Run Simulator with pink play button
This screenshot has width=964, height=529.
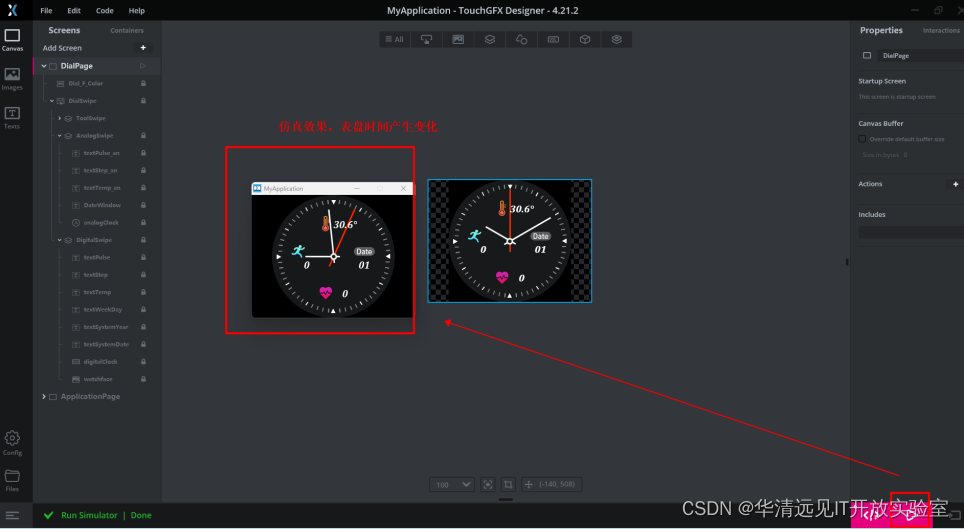coord(911,514)
